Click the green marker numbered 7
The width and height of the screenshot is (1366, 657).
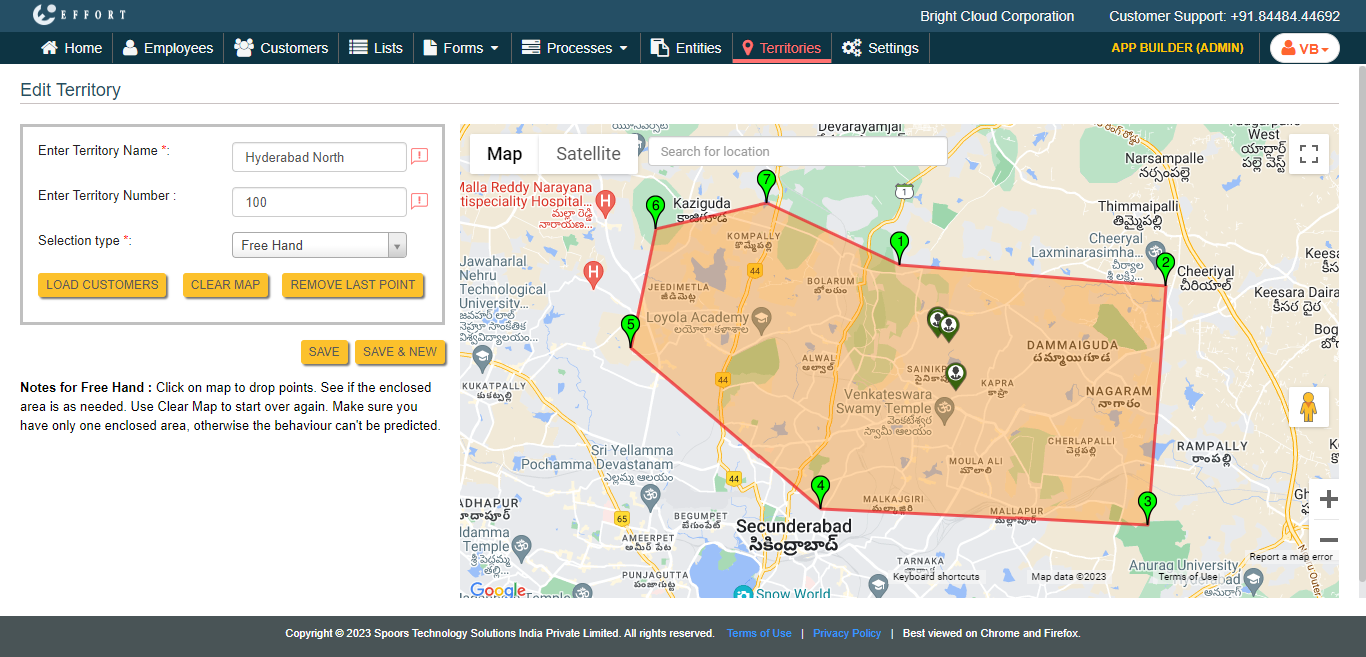point(766,184)
